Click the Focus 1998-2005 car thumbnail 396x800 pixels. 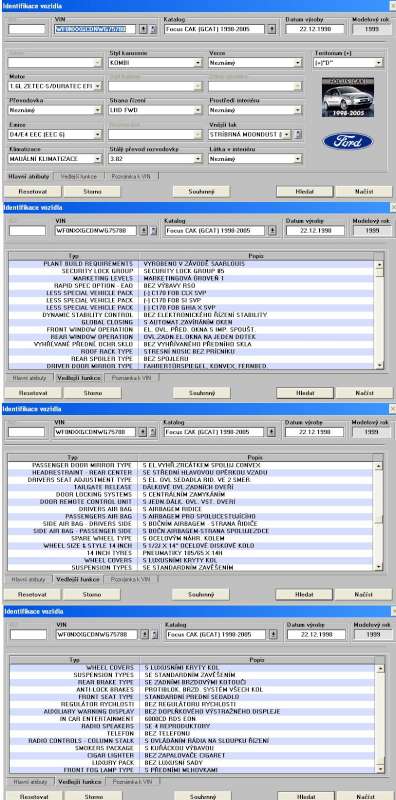click(348, 97)
